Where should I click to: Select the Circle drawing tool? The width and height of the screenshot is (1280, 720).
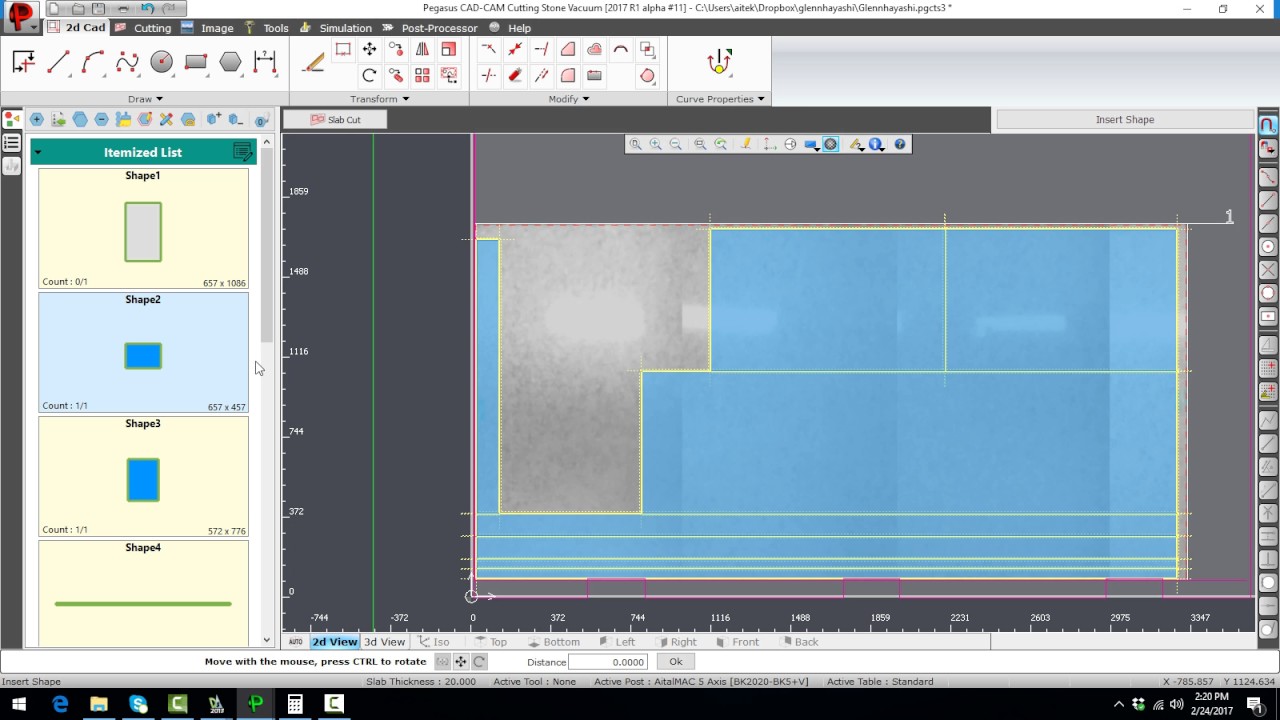161,62
